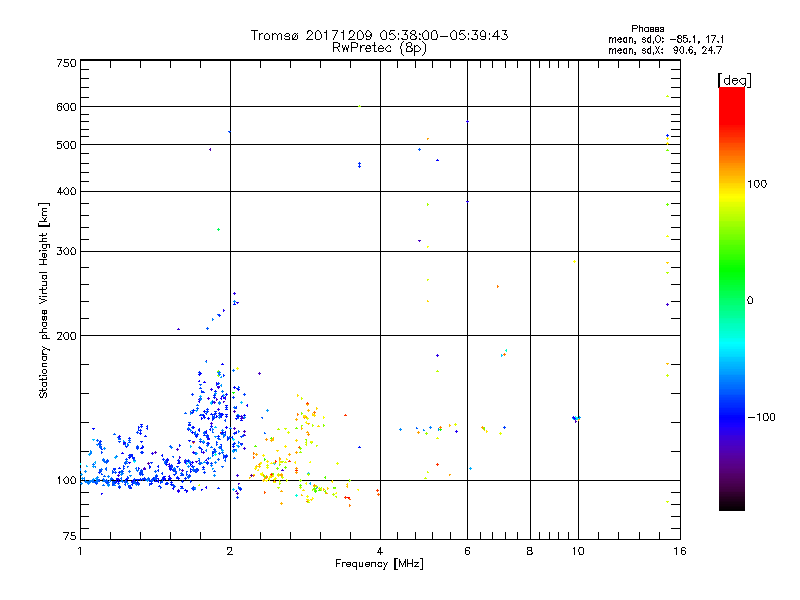The width and height of the screenshot is (800, 600).
Task: Click the 'Frequency [MHz]' axis label
Action: [379, 563]
